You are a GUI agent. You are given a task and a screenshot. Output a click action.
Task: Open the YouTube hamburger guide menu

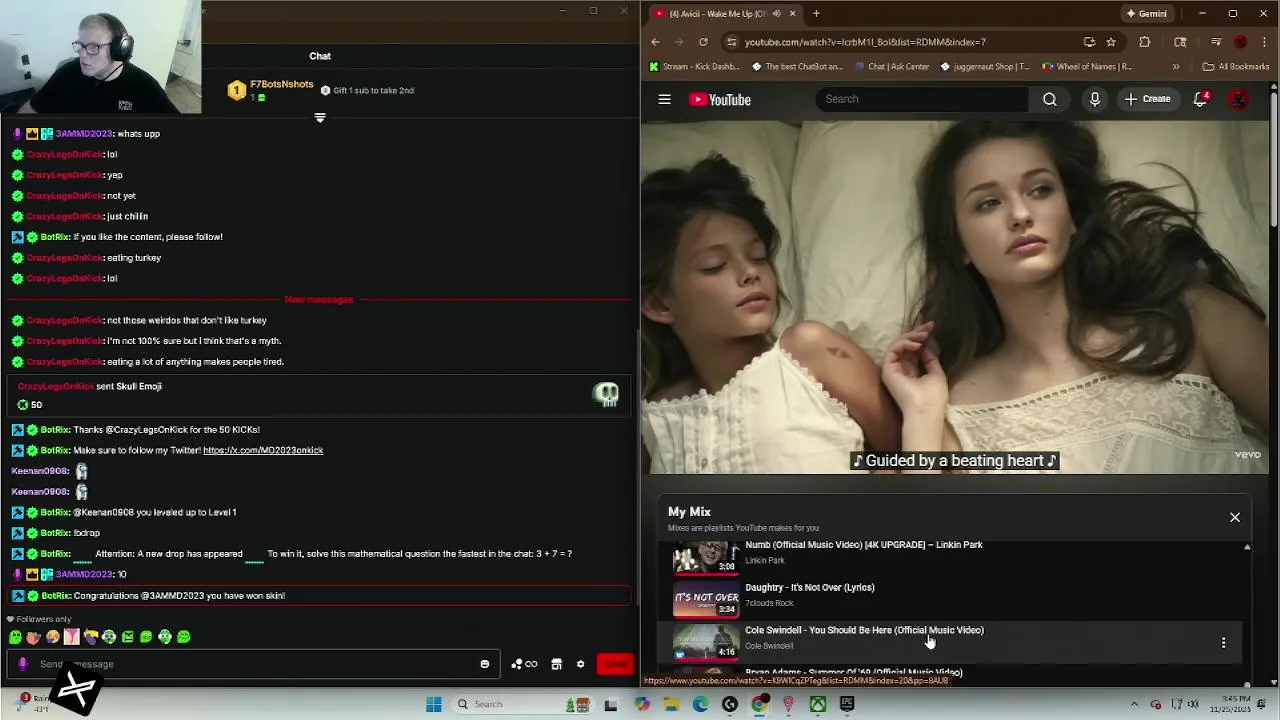tap(664, 99)
